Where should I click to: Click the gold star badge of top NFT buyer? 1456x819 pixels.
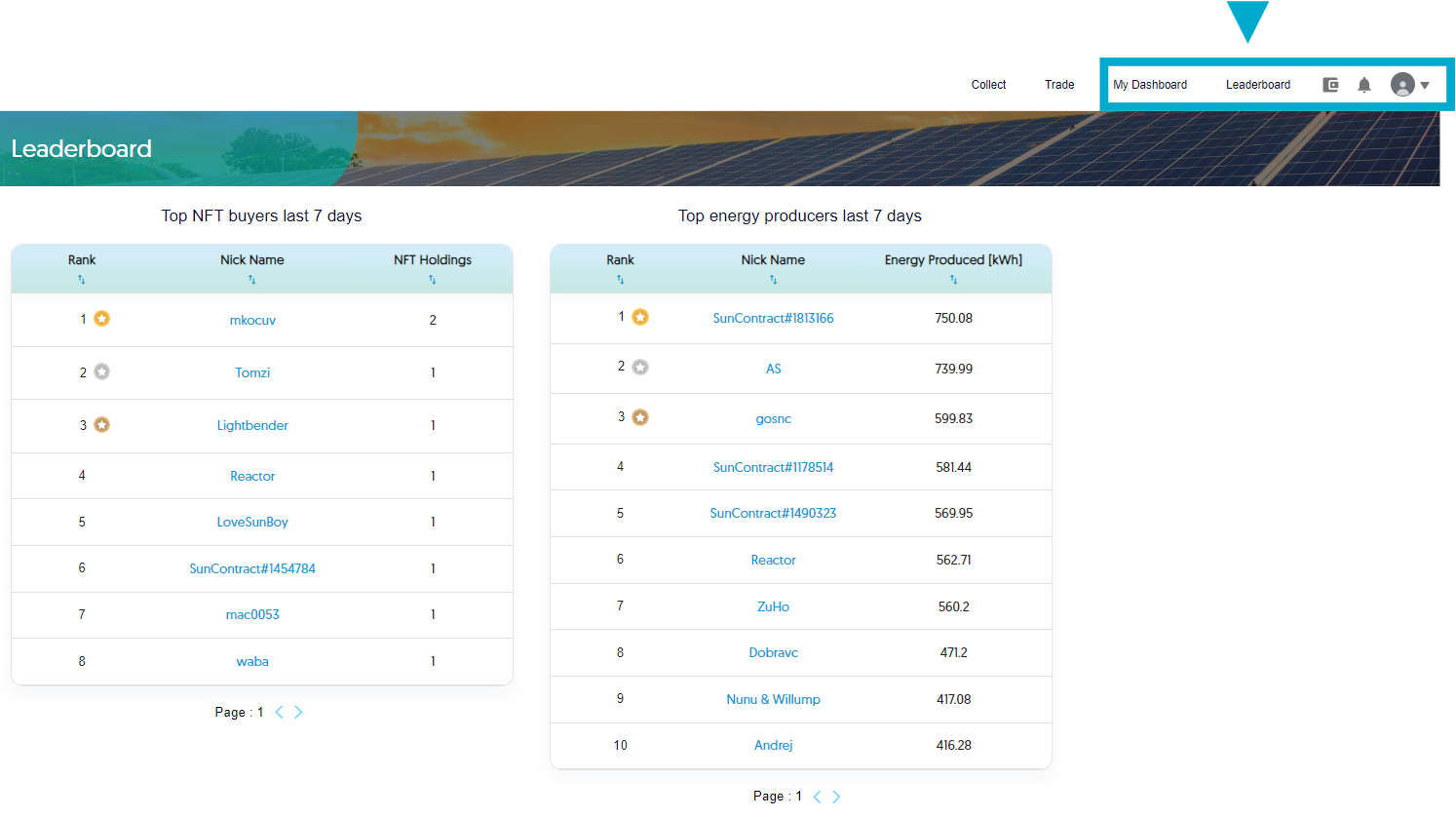click(x=102, y=319)
